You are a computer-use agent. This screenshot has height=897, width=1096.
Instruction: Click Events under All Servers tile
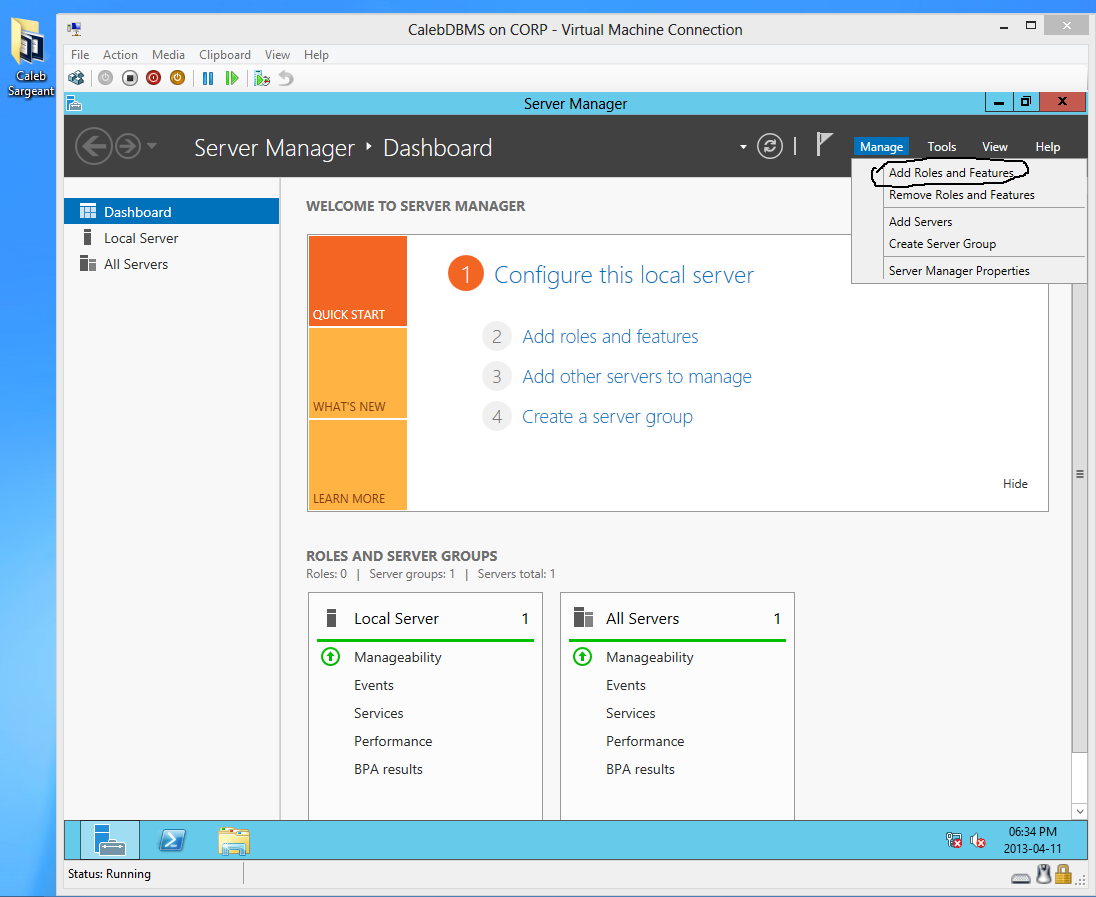click(626, 685)
